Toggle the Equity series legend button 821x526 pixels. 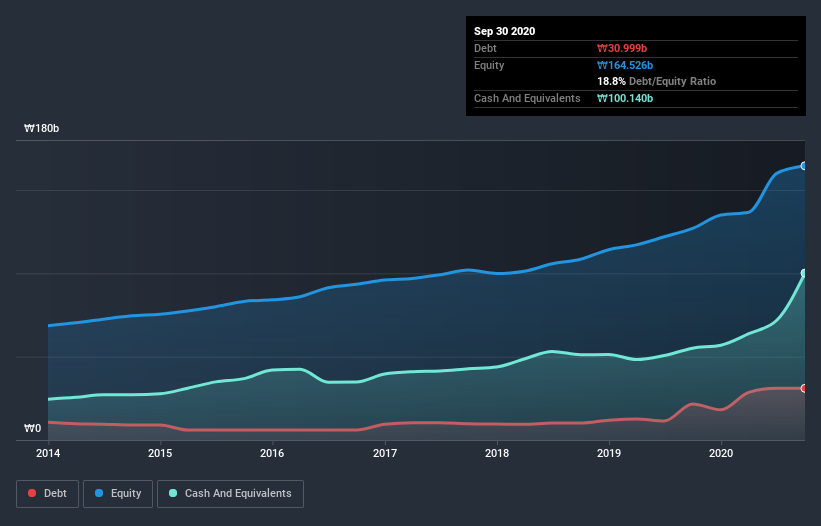click(x=118, y=494)
